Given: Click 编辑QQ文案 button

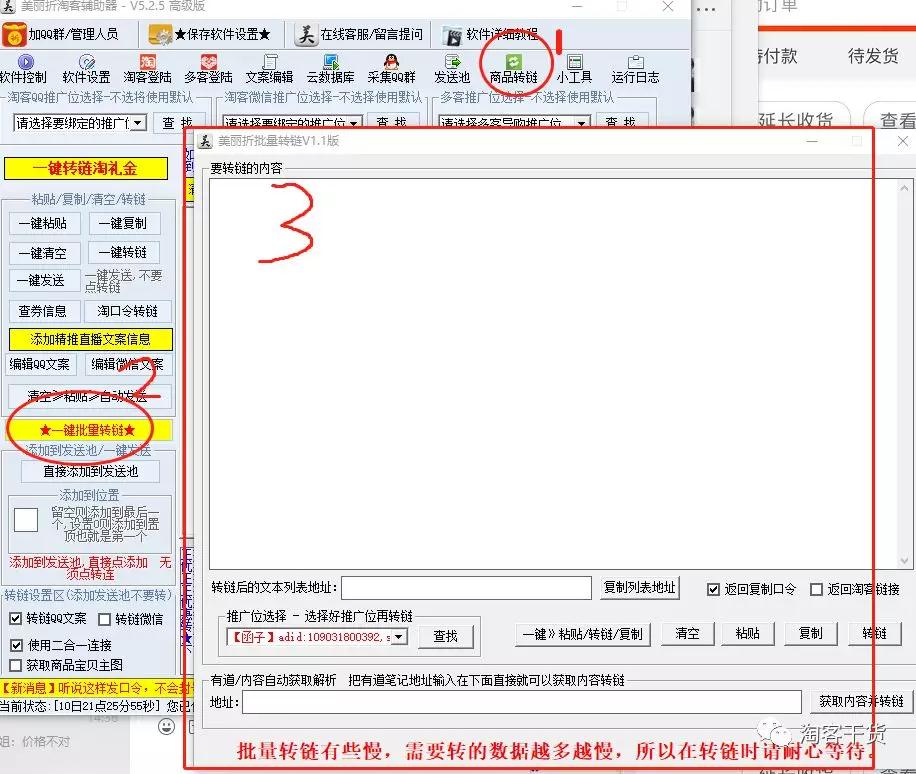Looking at the screenshot, I should point(40,365).
